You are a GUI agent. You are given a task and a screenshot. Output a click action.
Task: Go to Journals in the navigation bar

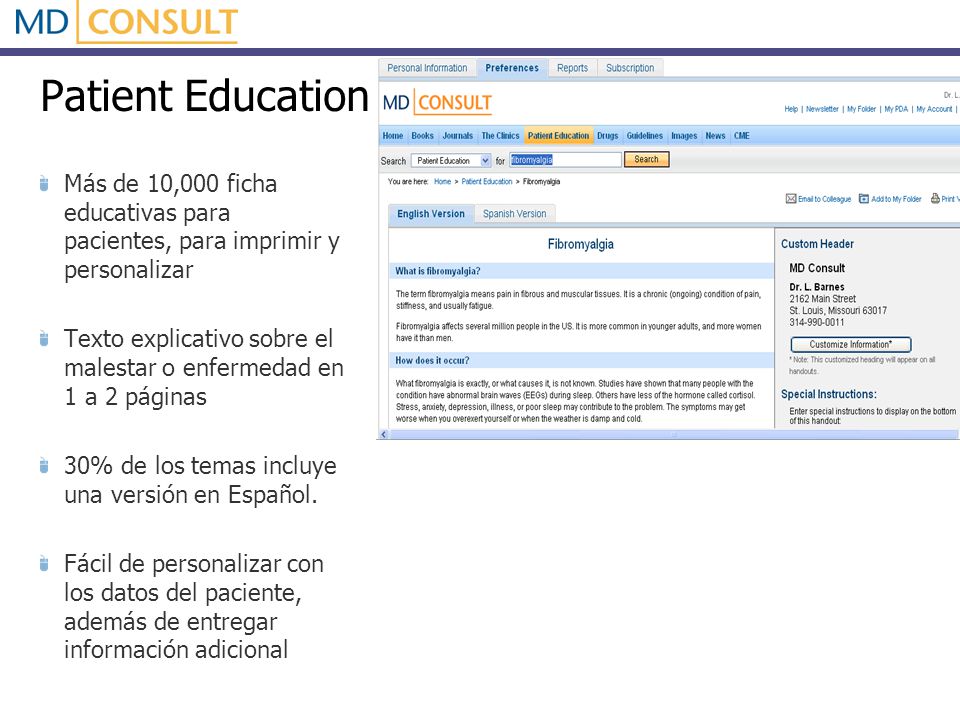click(457, 135)
